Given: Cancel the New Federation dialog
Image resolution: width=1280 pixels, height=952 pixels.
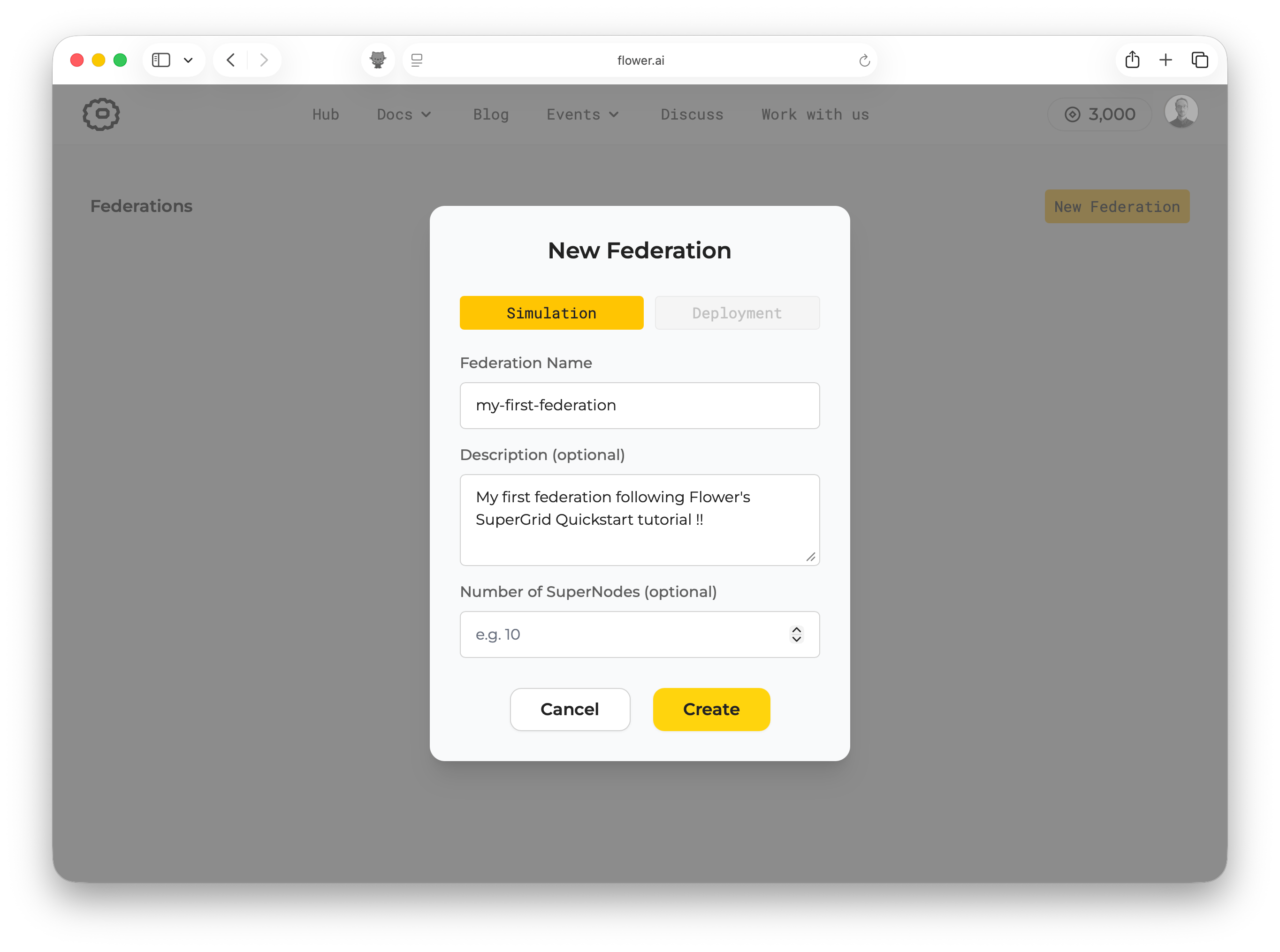Looking at the screenshot, I should 570,710.
